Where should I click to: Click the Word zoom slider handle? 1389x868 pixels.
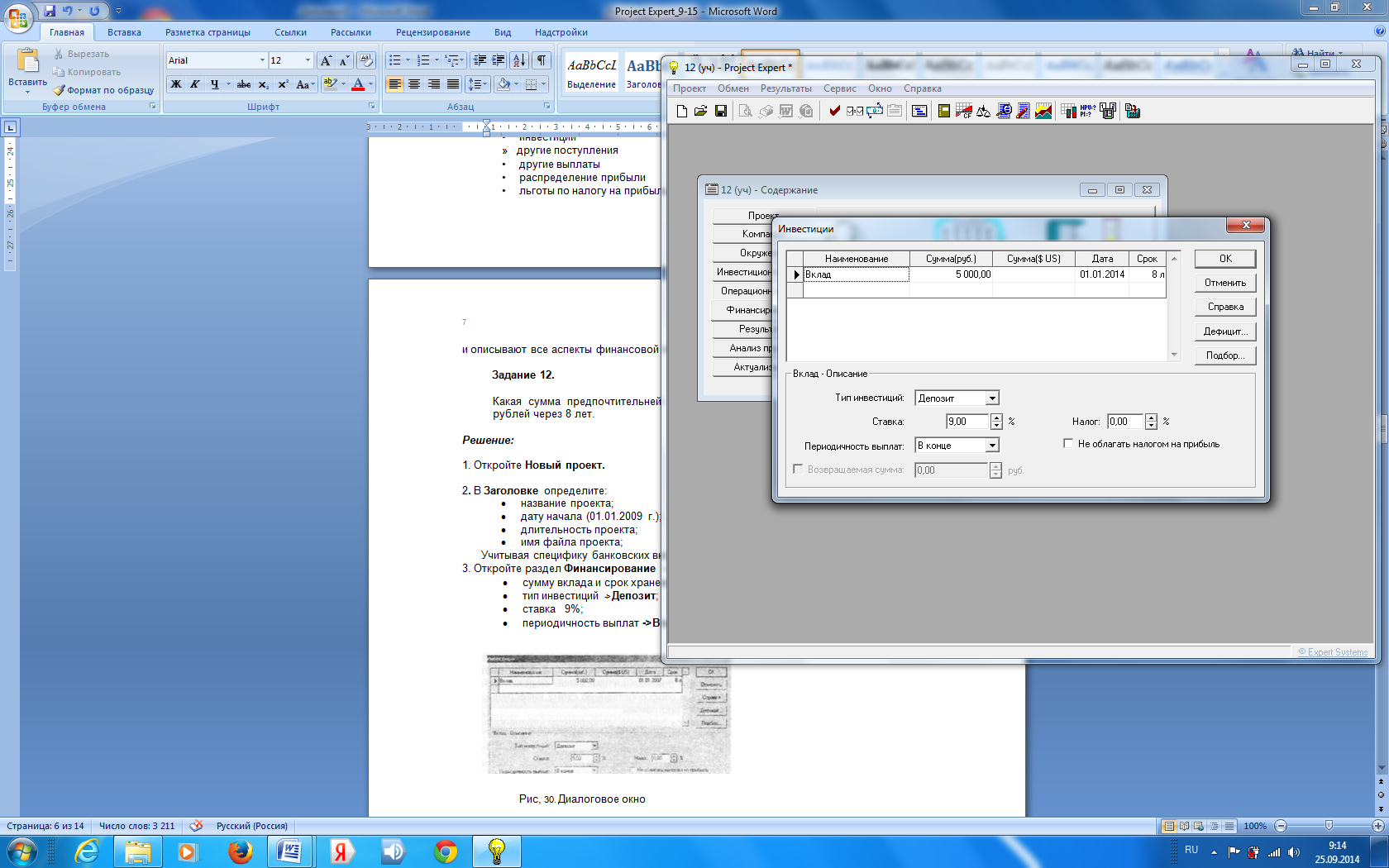pos(1329,826)
